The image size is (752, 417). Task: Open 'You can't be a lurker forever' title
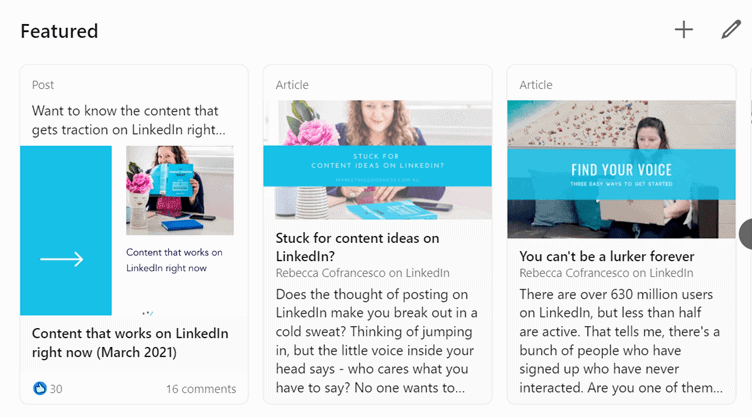607,256
